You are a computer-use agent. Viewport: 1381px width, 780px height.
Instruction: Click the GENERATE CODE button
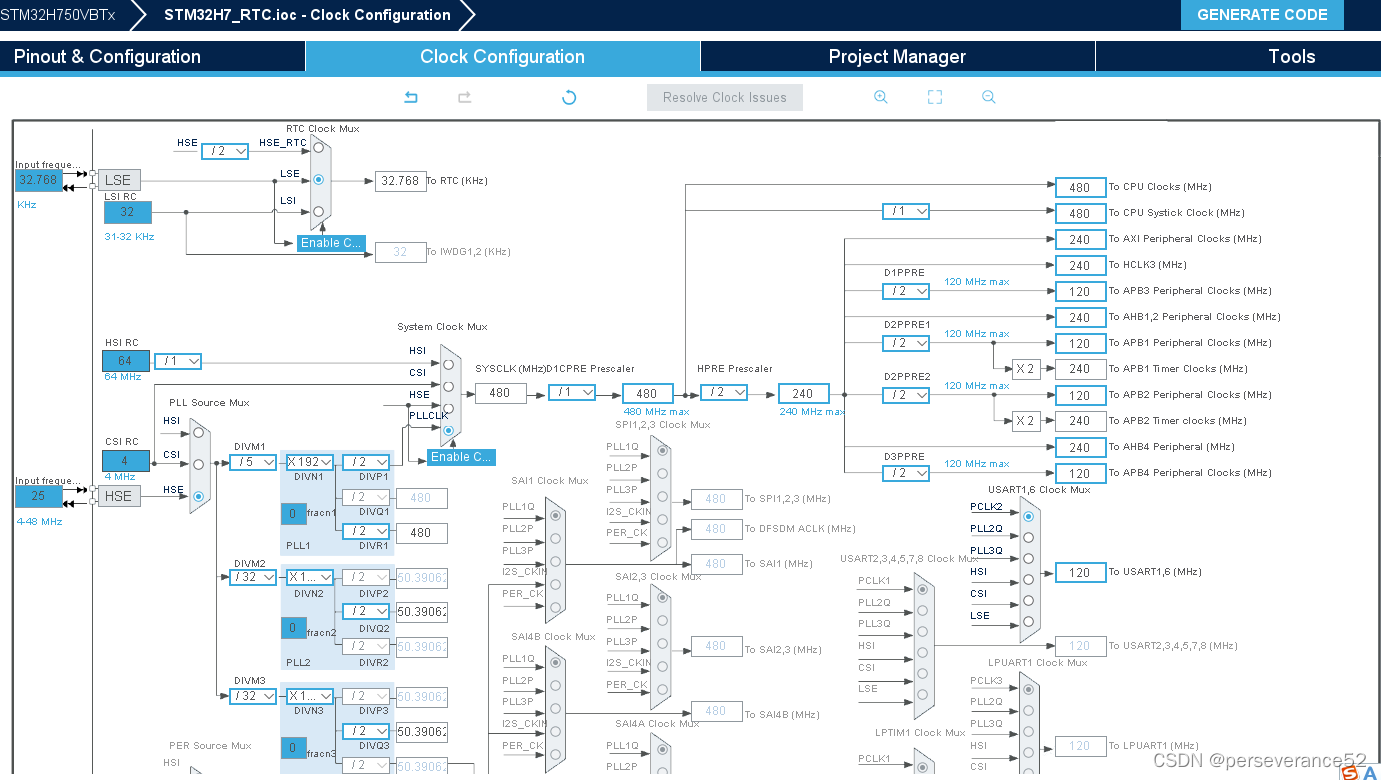coord(1262,15)
